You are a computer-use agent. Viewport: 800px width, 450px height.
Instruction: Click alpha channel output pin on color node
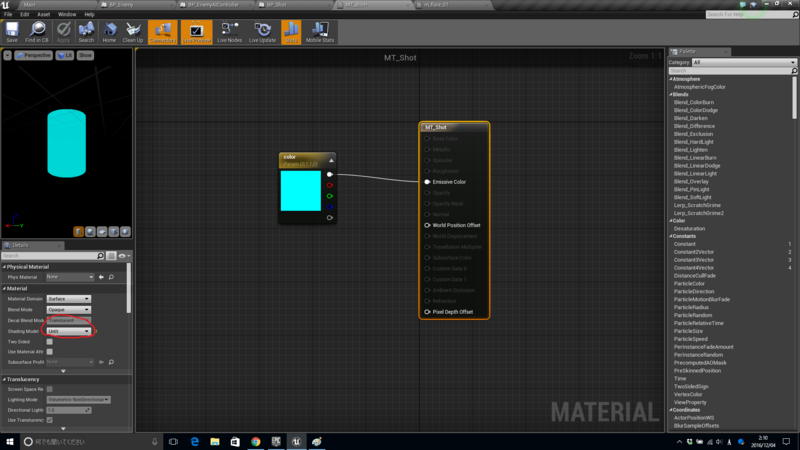pos(330,218)
